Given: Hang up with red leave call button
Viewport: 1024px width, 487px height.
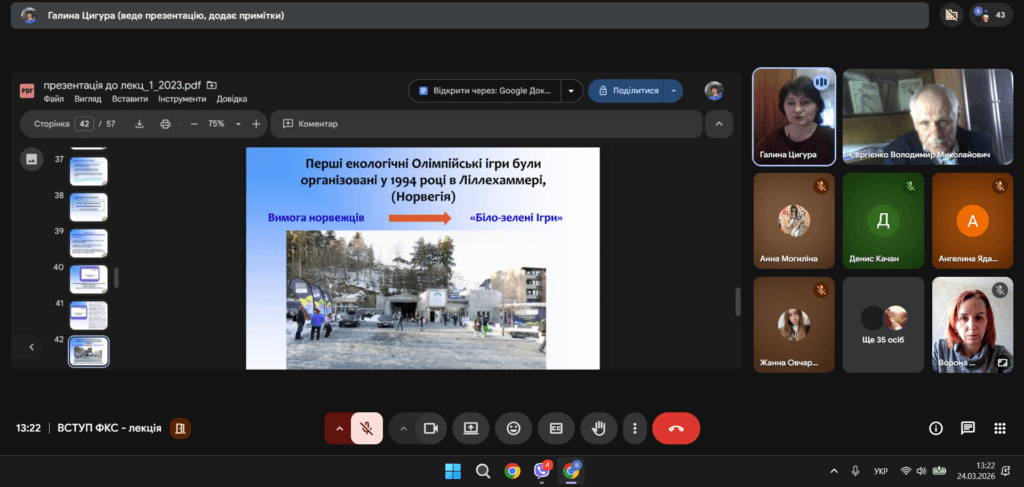Looking at the screenshot, I should point(676,428).
